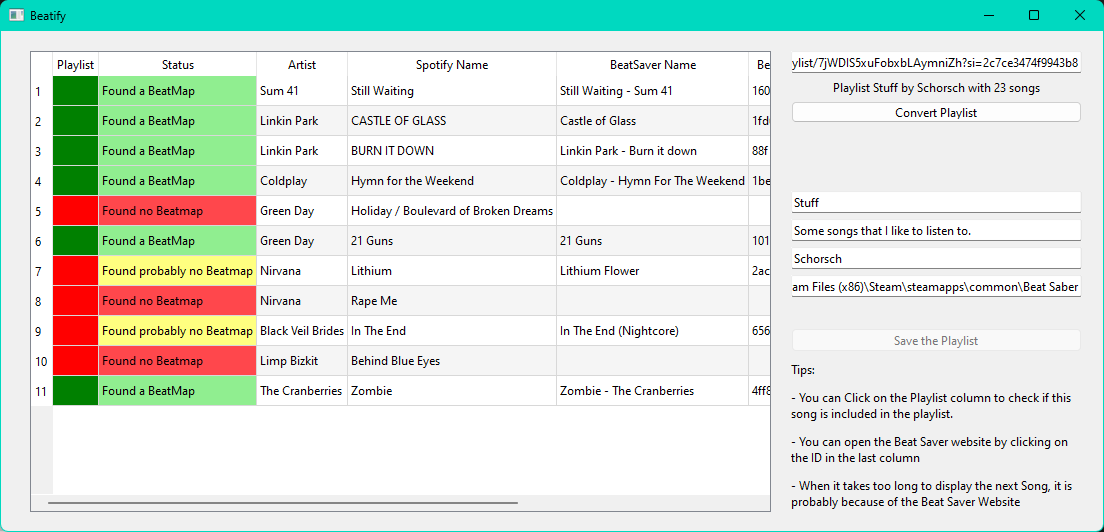This screenshot has width=1104, height=532.
Task: Toggle the Playlist cell for Zombie row
Action: click(x=76, y=391)
